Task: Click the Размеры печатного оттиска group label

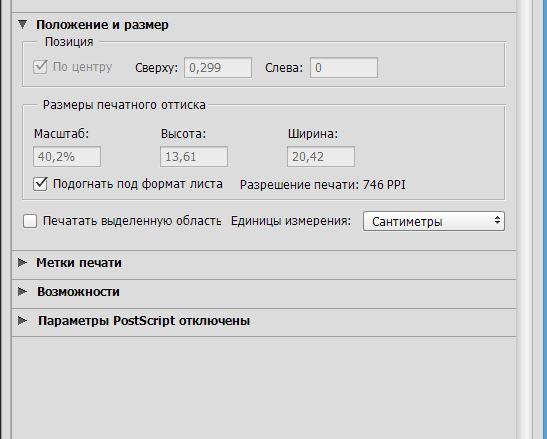Action: tap(124, 105)
